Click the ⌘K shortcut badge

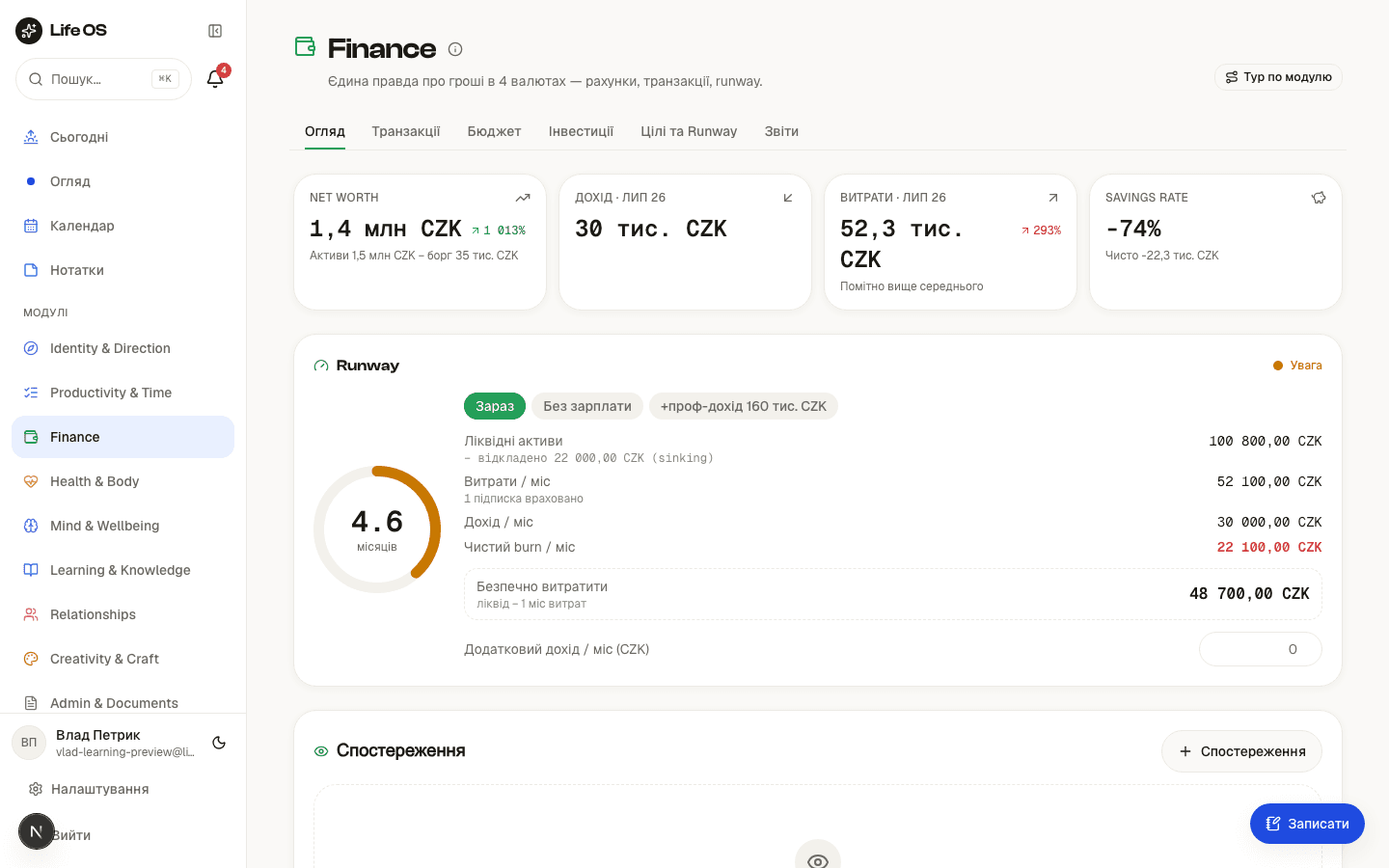[165, 79]
